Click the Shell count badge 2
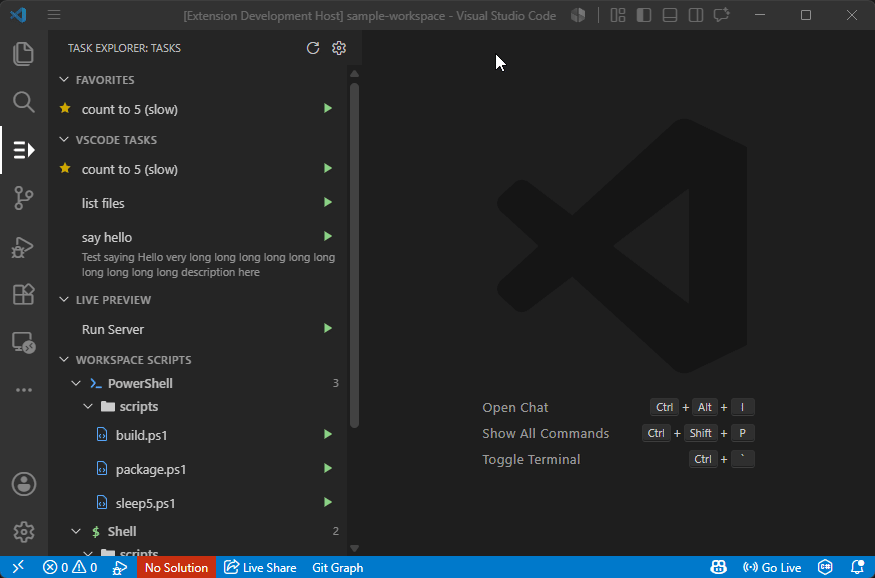 click(x=335, y=531)
